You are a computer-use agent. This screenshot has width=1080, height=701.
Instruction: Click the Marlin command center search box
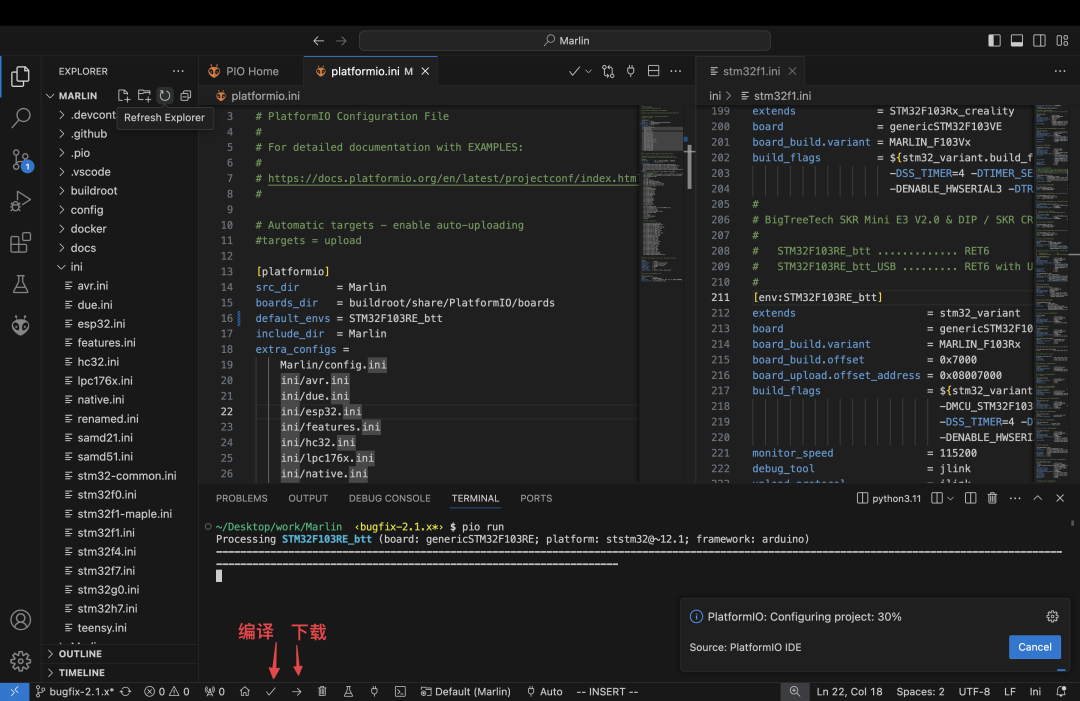click(x=564, y=41)
